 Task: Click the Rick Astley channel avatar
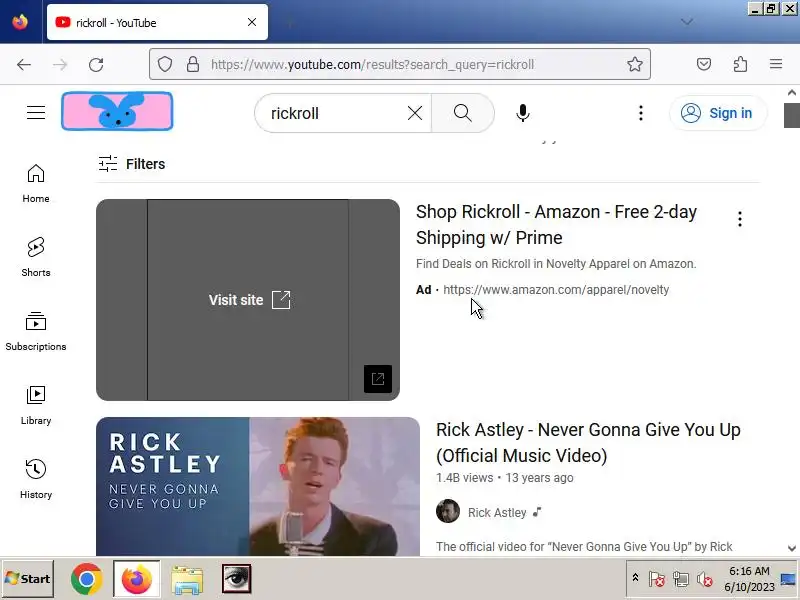point(447,511)
